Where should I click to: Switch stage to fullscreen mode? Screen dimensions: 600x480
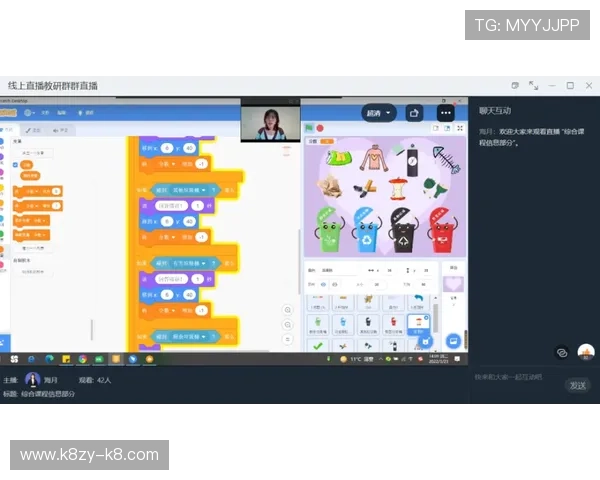[x=460, y=128]
